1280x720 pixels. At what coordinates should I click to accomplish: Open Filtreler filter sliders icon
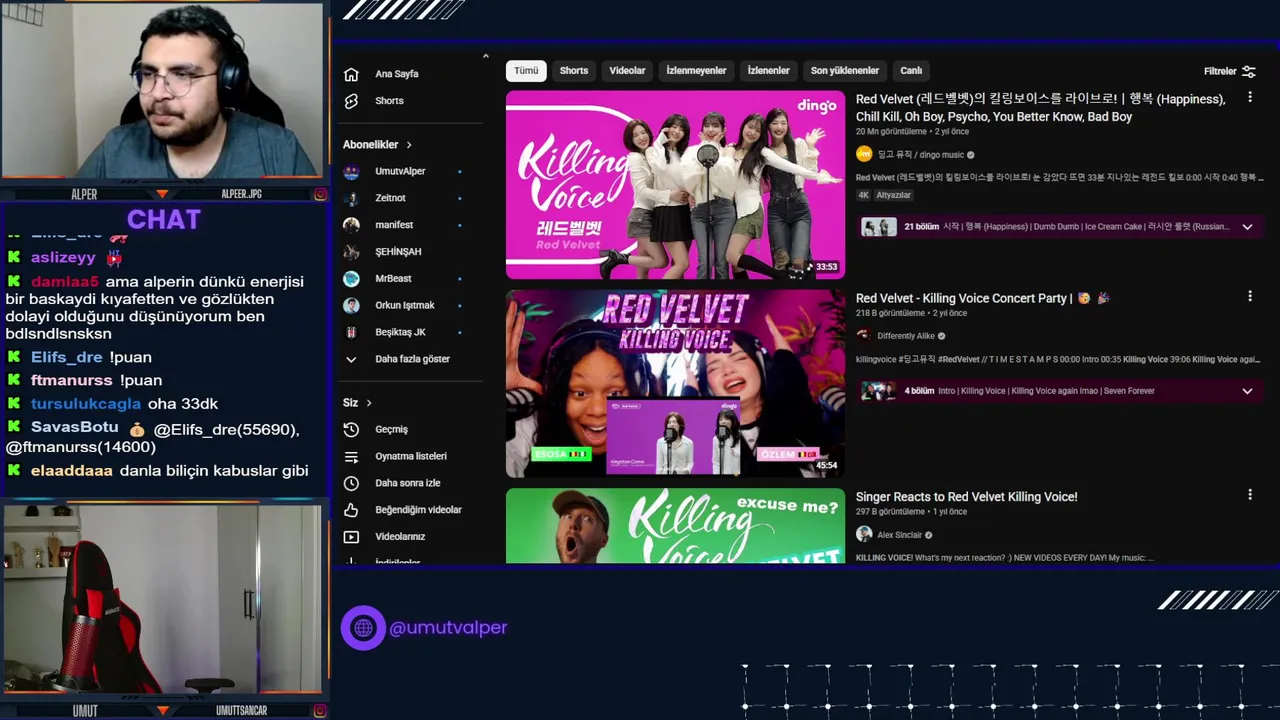point(1248,71)
